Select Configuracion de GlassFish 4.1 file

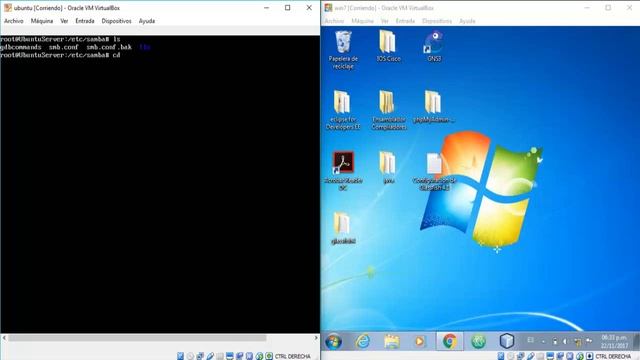(x=434, y=171)
